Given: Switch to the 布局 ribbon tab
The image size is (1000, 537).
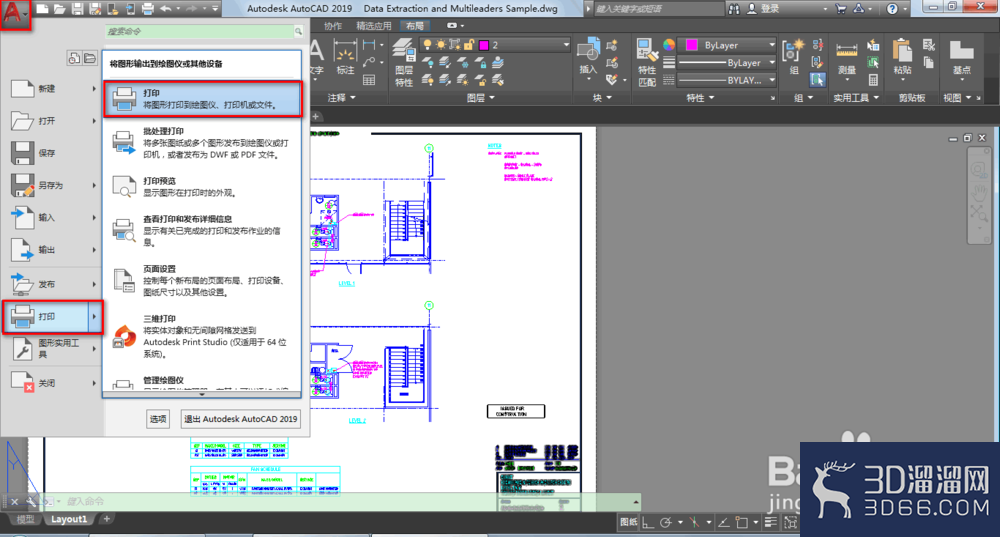Looking at the screenshot, I should (x=415, y=26).
